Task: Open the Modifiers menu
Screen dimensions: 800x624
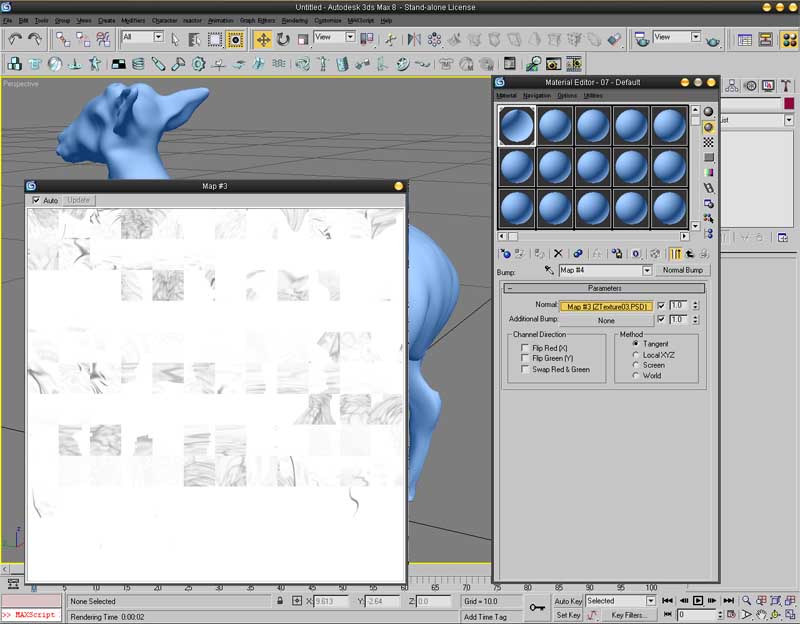Action: (133, 20)
